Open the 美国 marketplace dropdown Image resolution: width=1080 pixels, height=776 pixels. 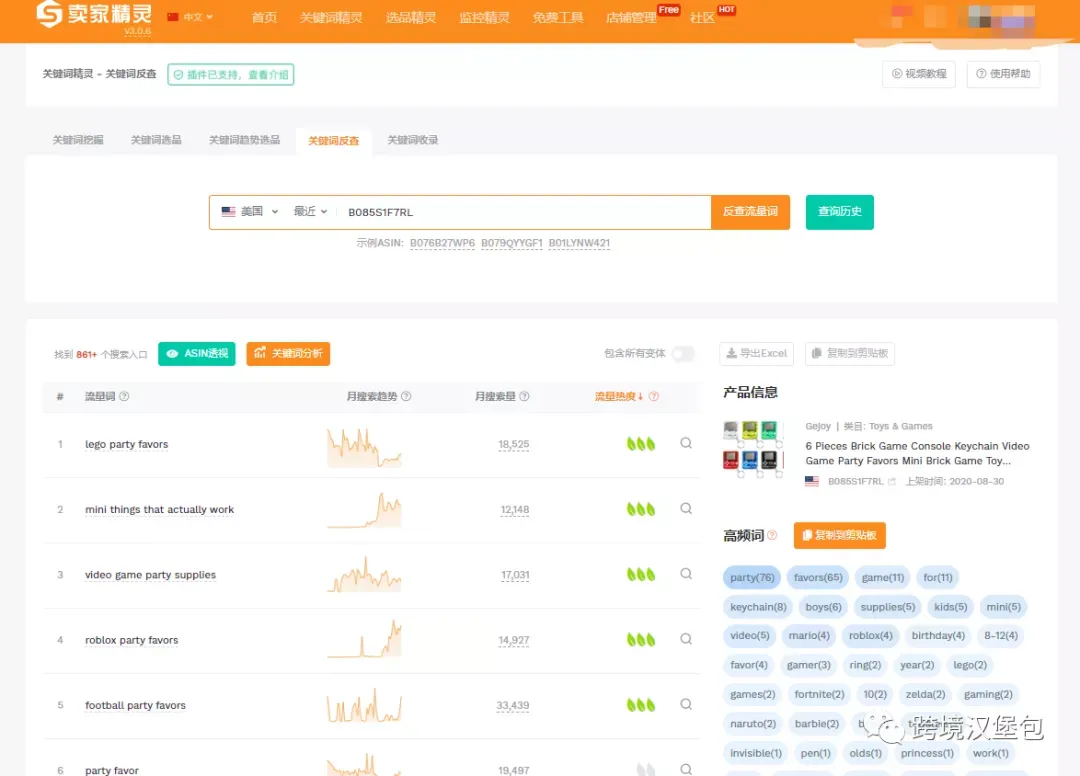click(x=249, y=211)
